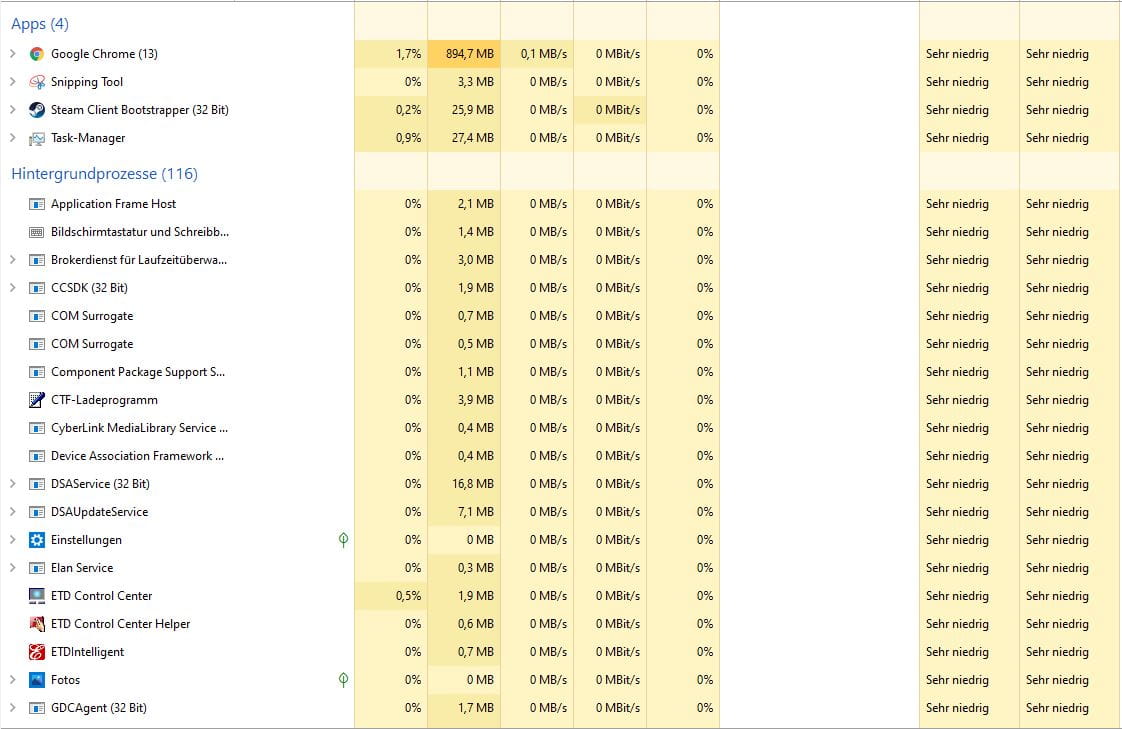
Task: Expand the GDCAgent (32 Bit) row
Action: [12, 708]
